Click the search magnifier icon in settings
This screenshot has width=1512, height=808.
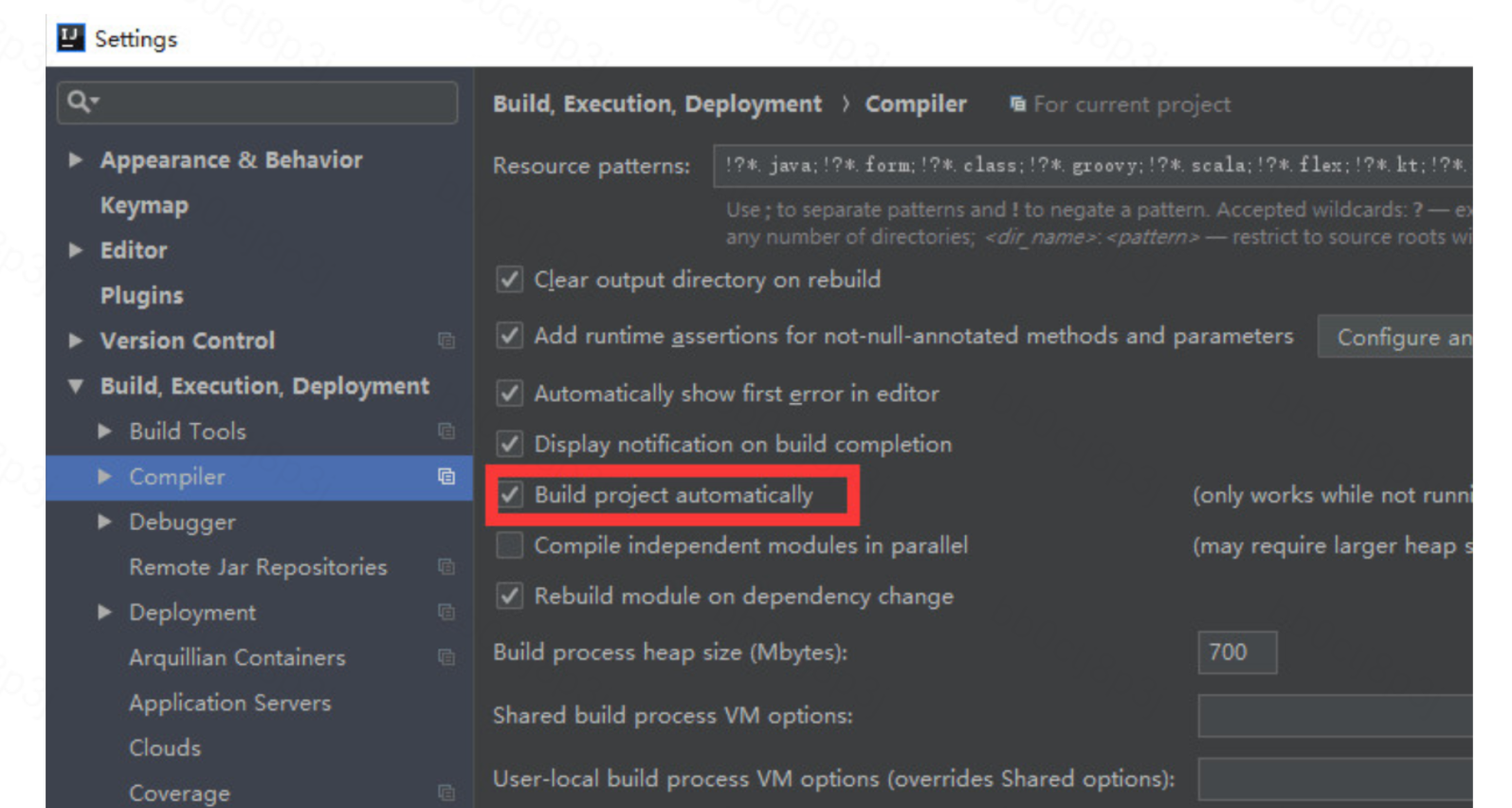click(82, 101)
